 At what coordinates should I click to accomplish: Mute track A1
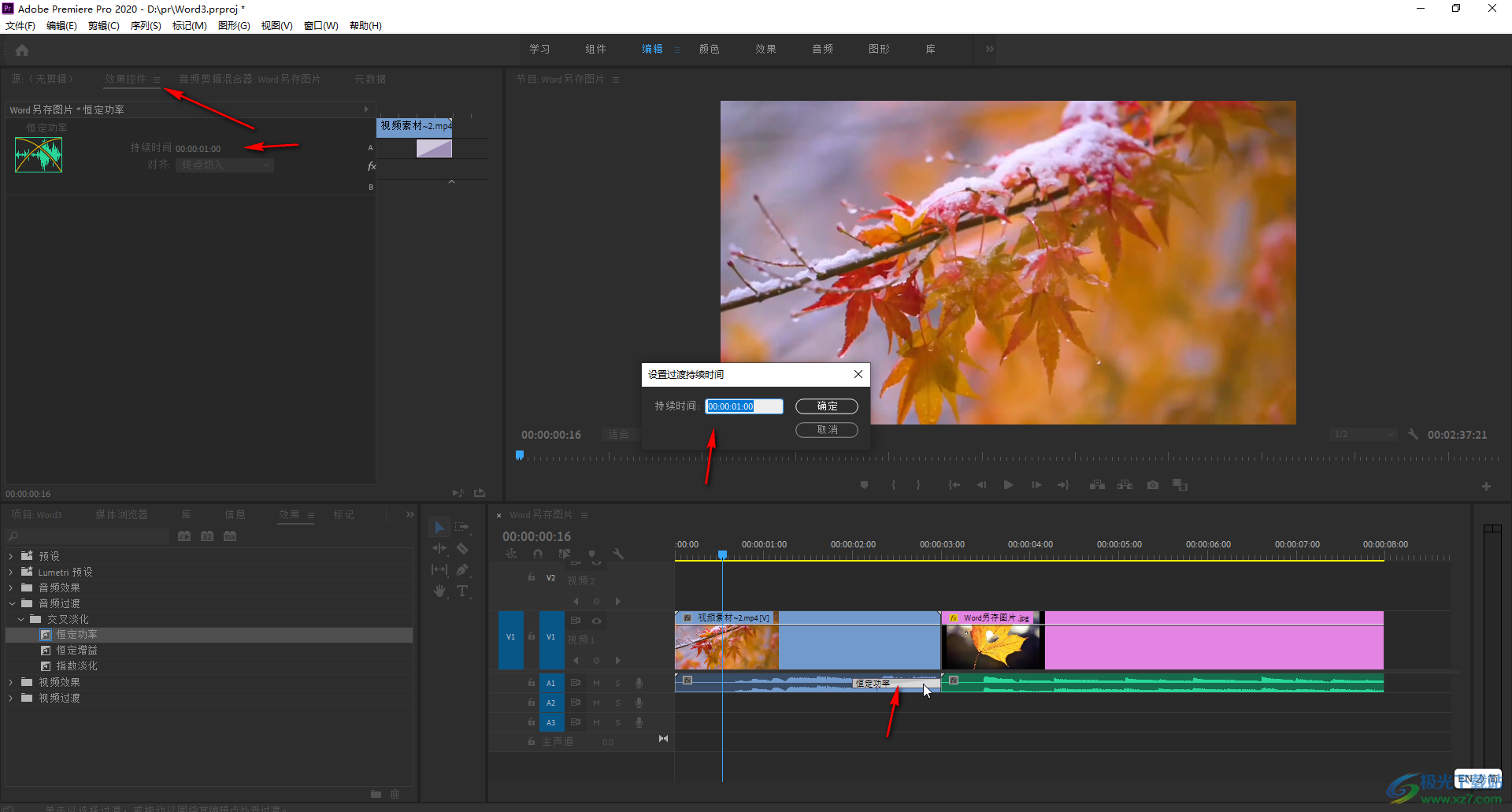click(x=597, y=683)
